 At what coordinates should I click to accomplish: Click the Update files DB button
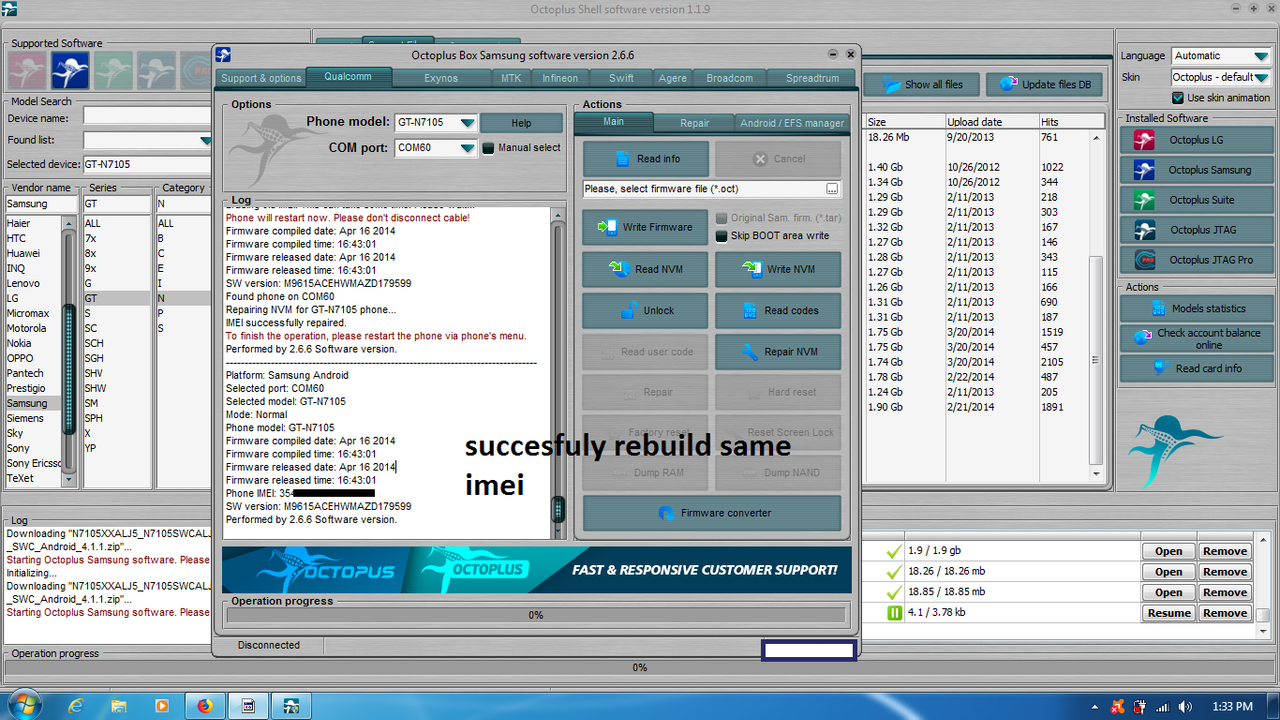[x=1044, y=85]
